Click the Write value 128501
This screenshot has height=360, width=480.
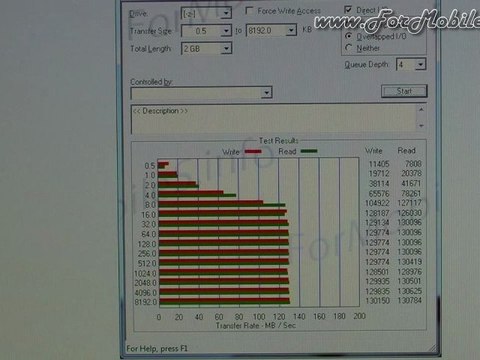click(x=377, y=272)
